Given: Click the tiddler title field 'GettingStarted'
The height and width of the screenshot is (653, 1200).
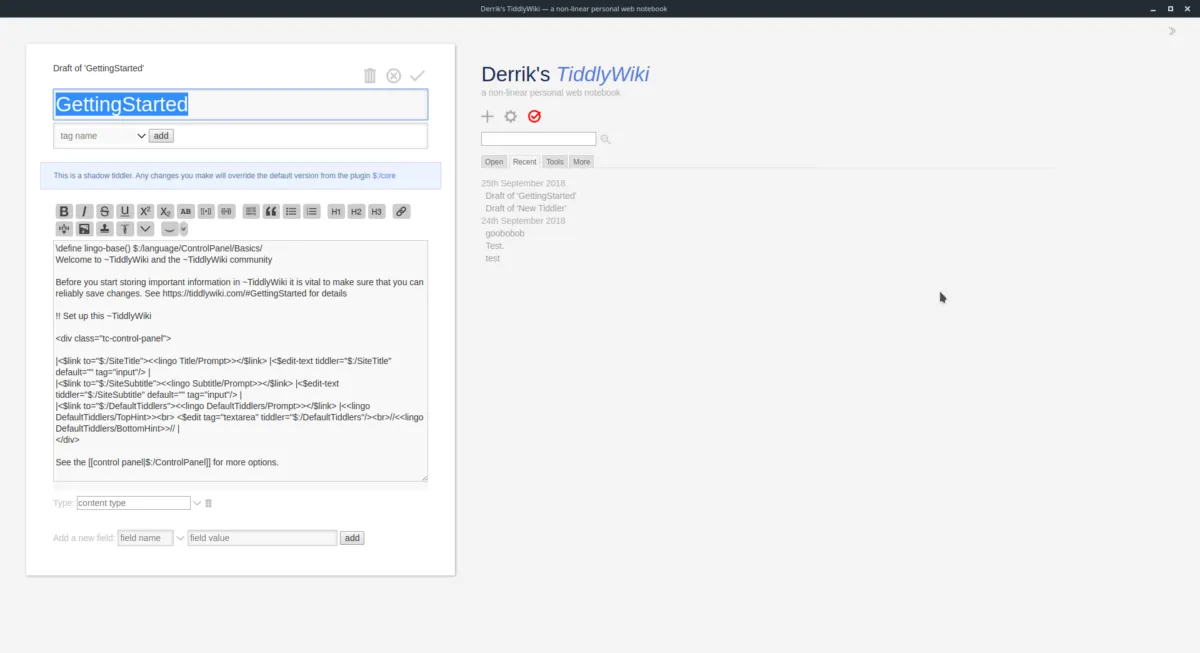Looking at the screenshot, I should [x=240, y=104].
